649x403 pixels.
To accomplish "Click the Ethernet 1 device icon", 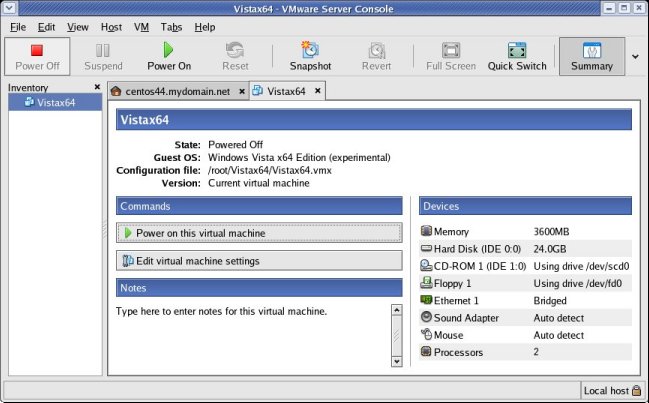I will click(426, 300).
